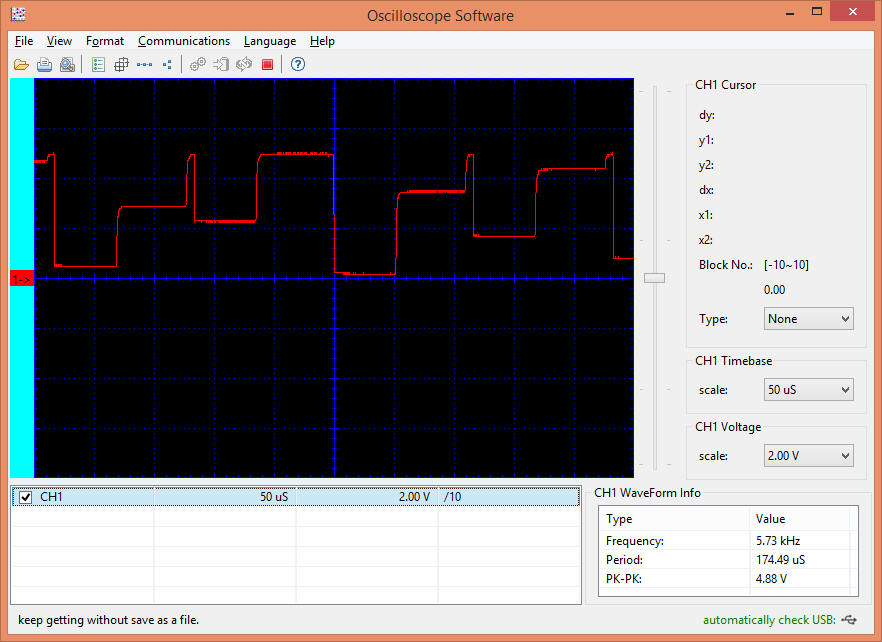Toggle the grid display icon
Image resolution: width=882 pixels, height=642 pixels.
120,64
